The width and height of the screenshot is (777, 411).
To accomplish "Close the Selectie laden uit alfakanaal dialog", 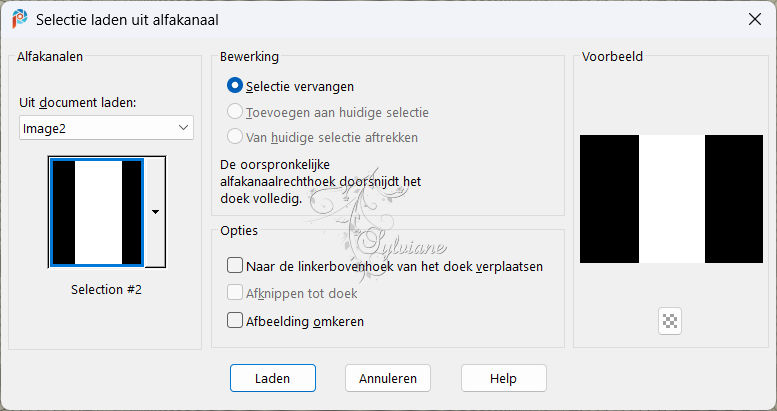I will (x=755, y=19).
